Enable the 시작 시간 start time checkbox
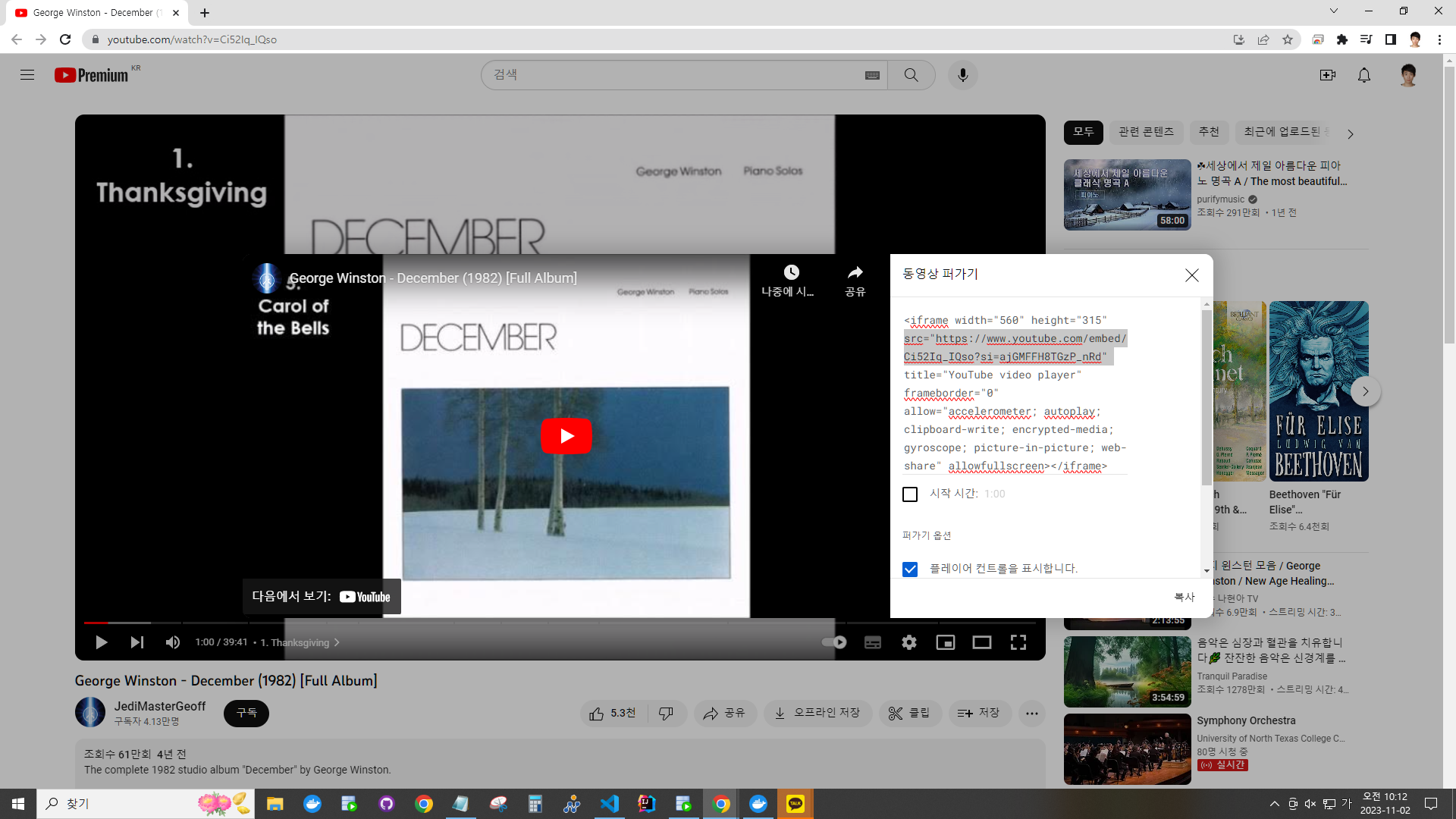 tap(910, 494)
